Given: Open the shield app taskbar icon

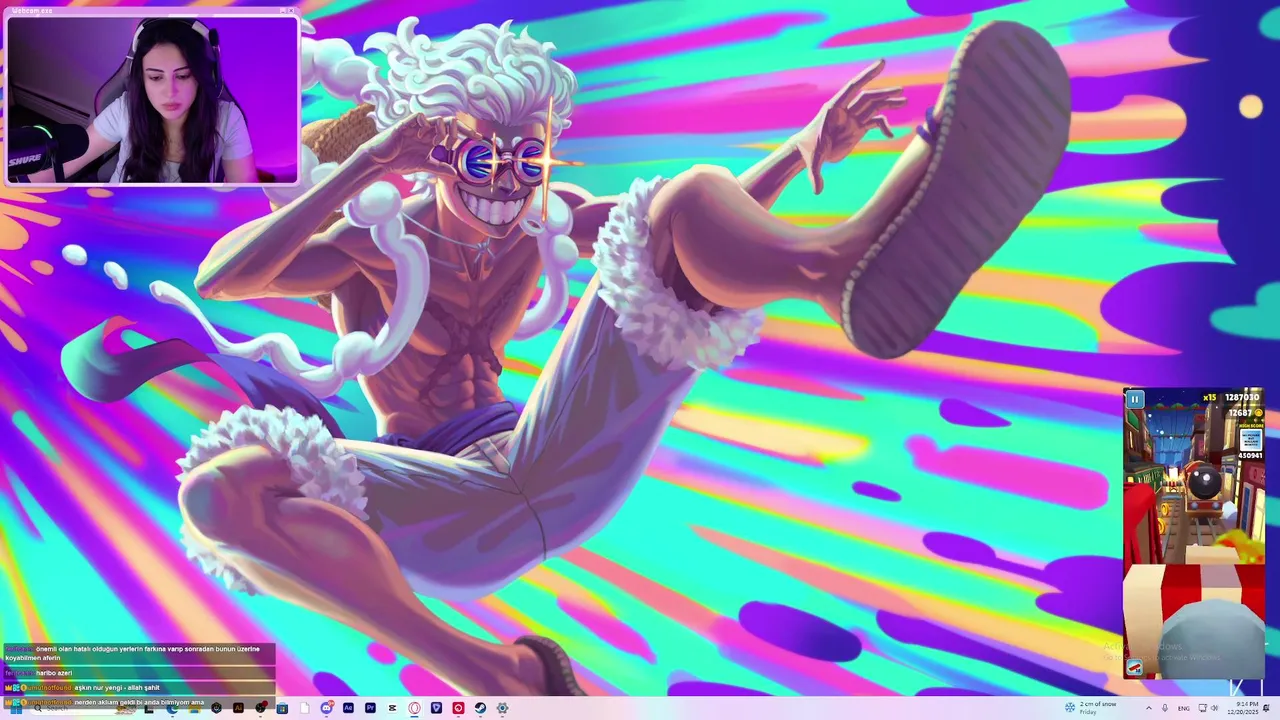Looking at the screenshot, I should click(436, 708).
